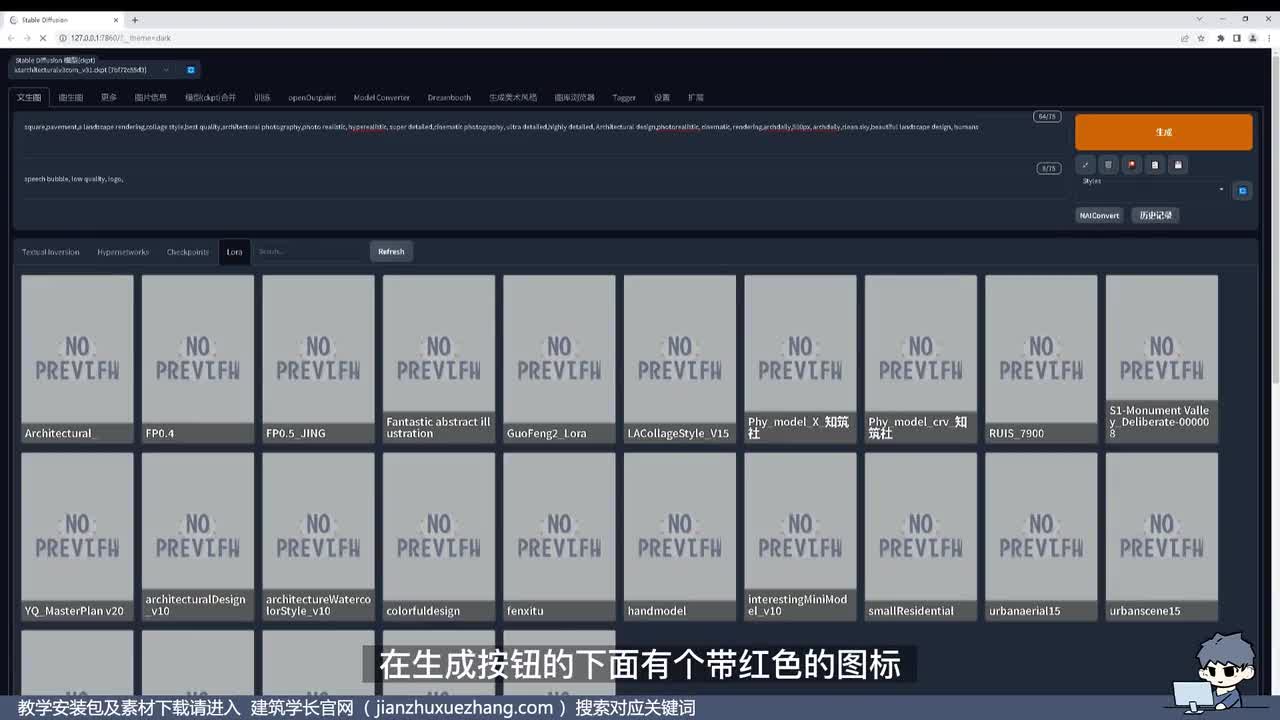The image size is (1280, 720).
Task: Click the arrow read-parameters icon under generate
Action: (1085, 165)
